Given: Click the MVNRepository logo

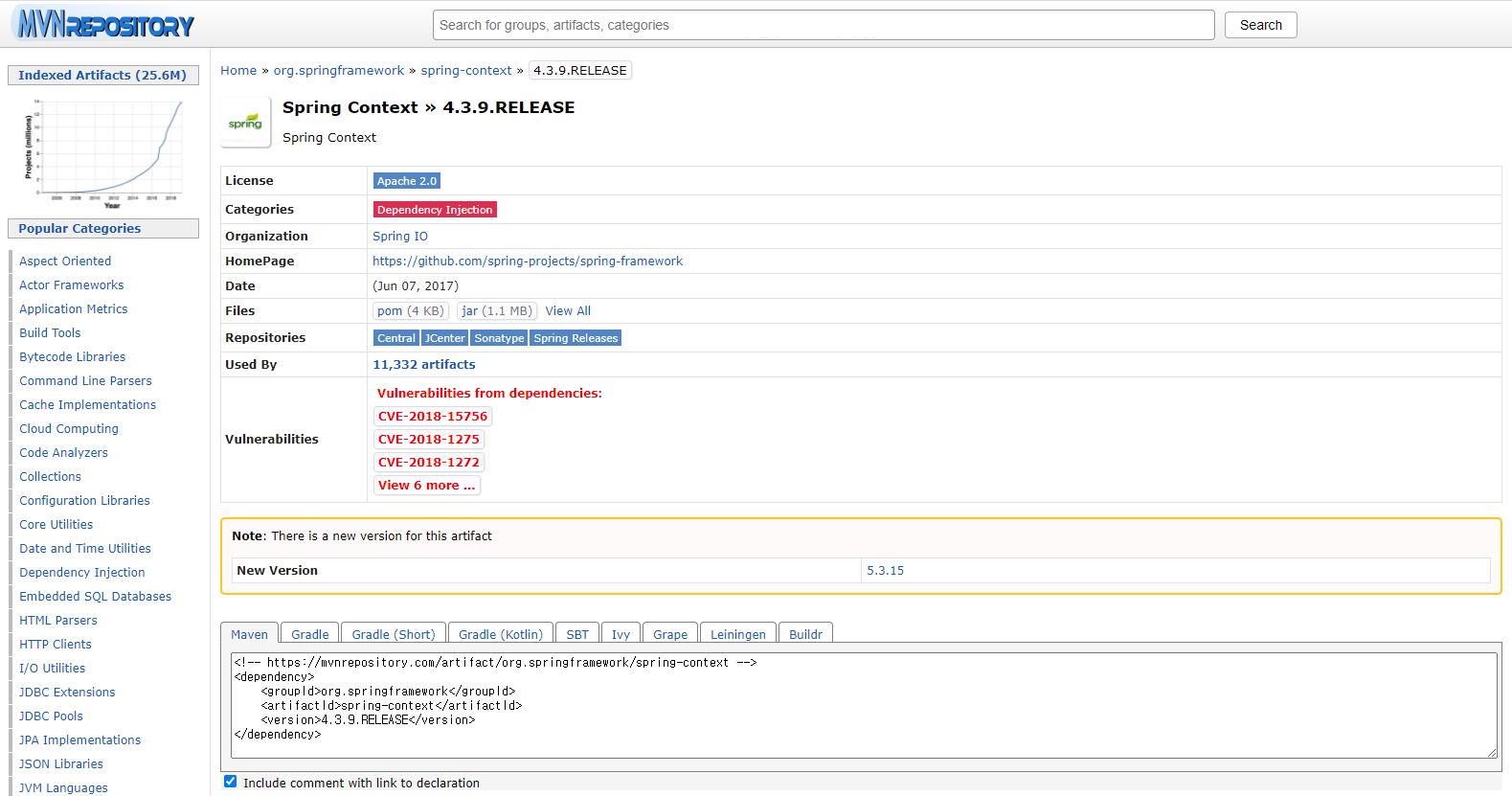Looking at the screenshot, I should [105, 25].
